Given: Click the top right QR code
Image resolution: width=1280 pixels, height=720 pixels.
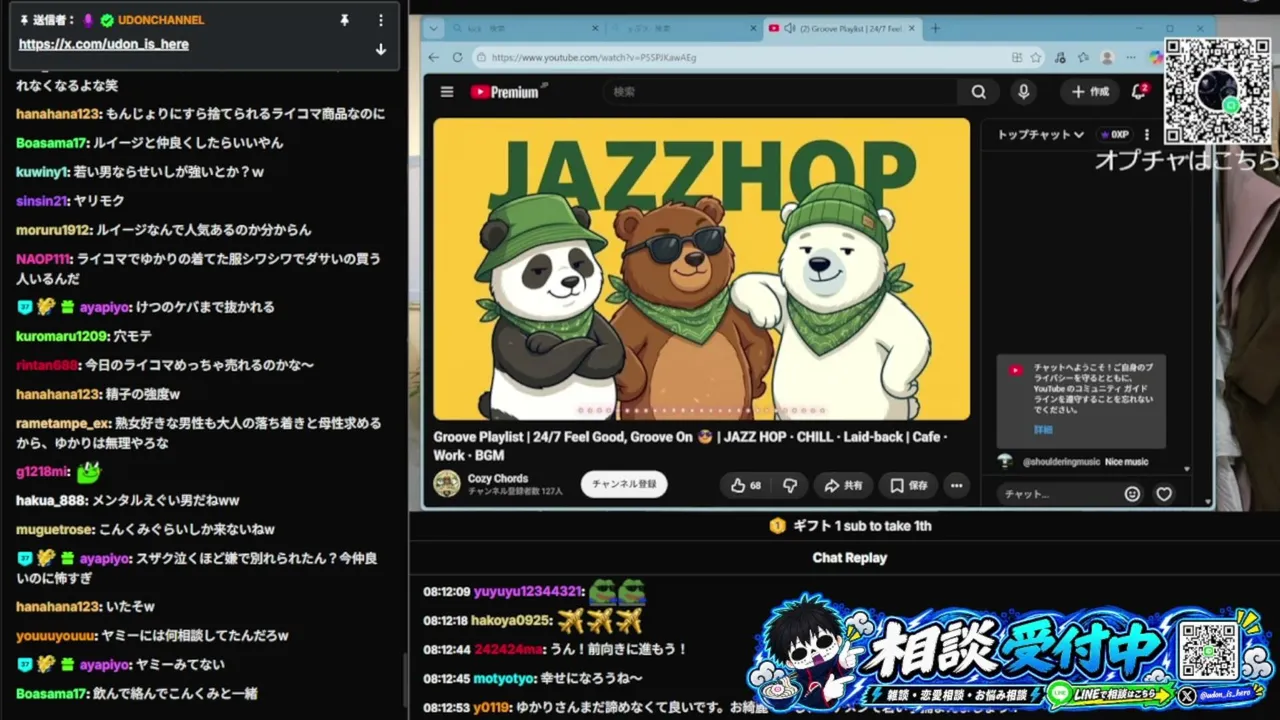Looking at the screenshot, I should (x=1217, y=91).
